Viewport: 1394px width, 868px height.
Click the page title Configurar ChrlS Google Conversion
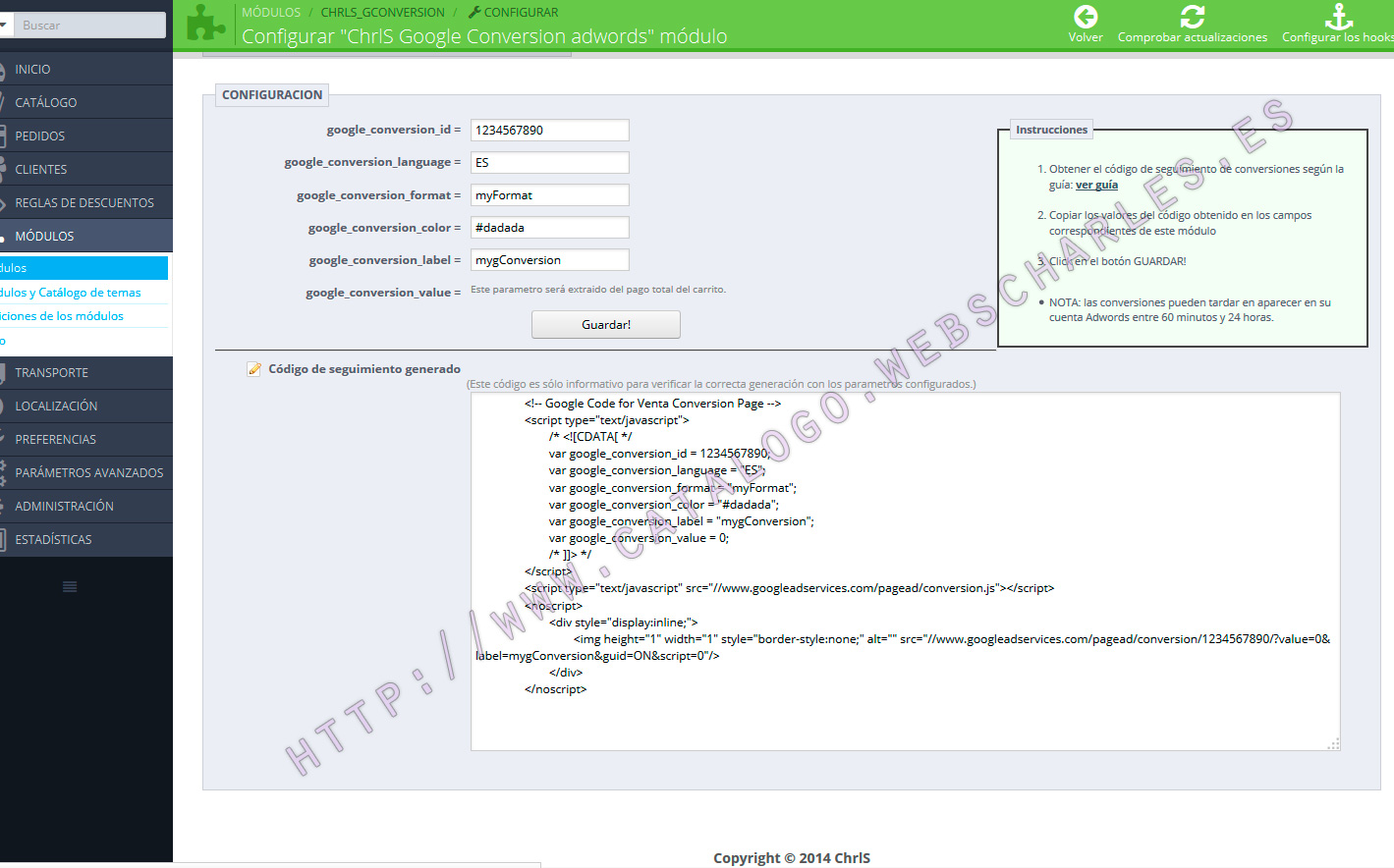pos(484,36)
